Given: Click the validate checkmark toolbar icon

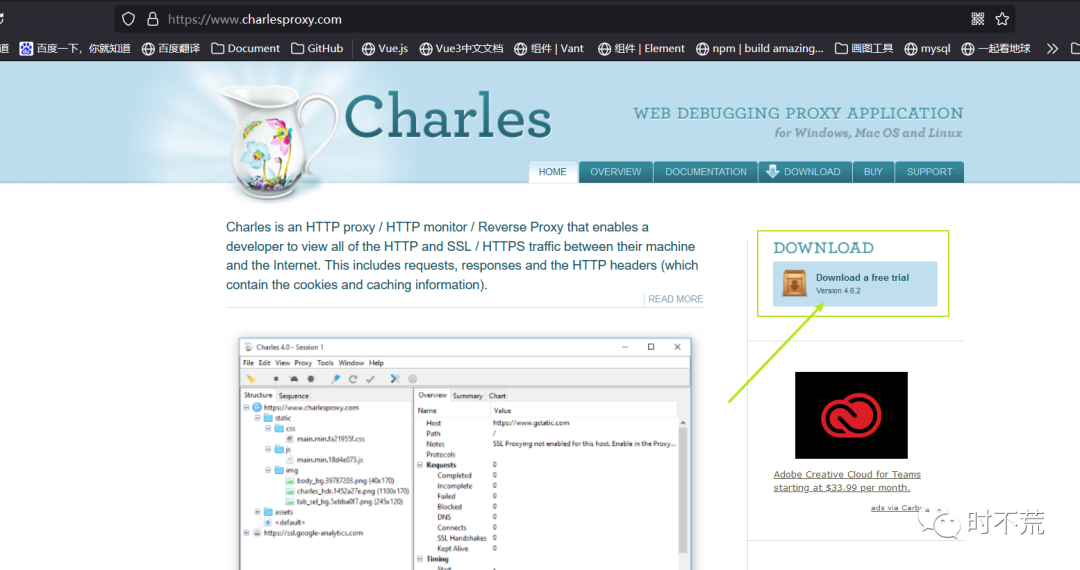Looking at the screenshot, I should (370, 379).
